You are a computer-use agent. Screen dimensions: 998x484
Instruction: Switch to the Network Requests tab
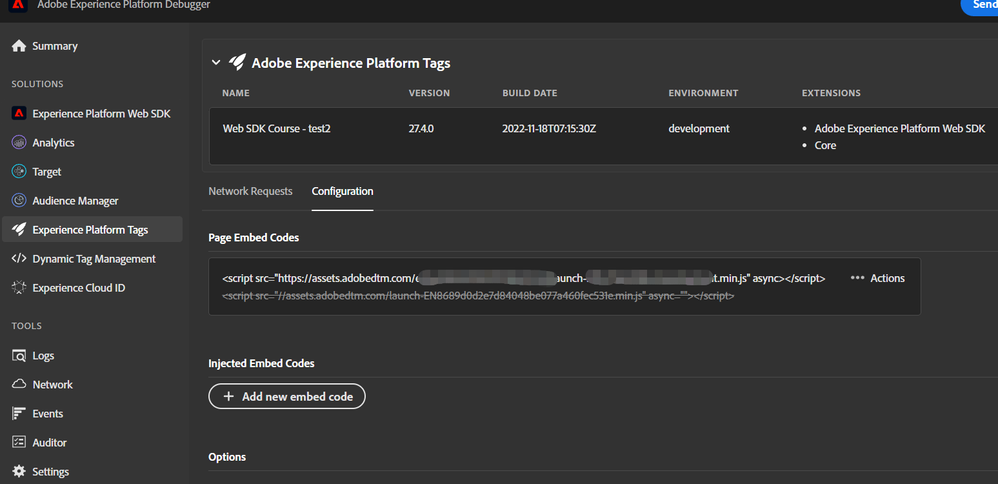[x=250, y=191]
